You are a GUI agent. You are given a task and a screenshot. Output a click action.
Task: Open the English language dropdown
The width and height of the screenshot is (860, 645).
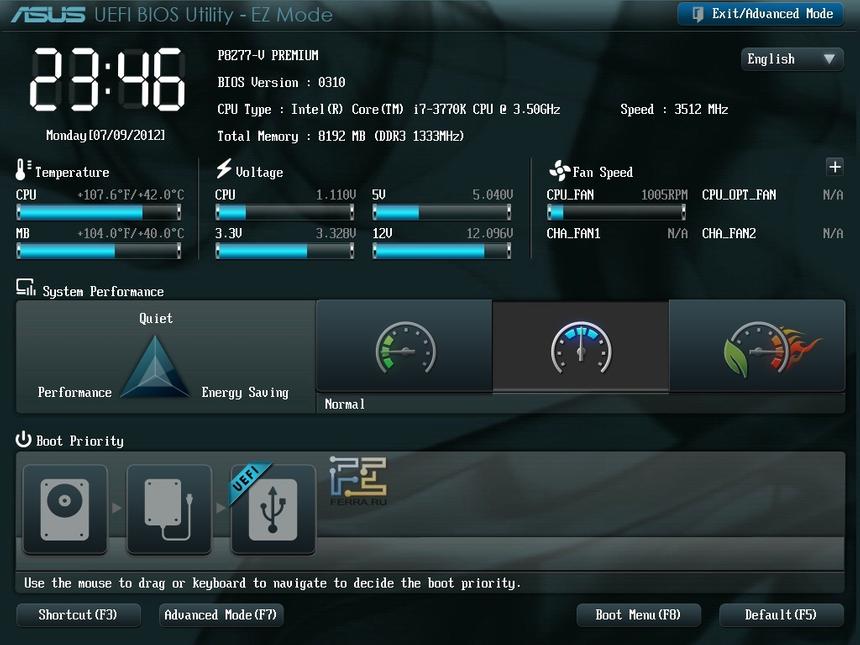[792, 59]
